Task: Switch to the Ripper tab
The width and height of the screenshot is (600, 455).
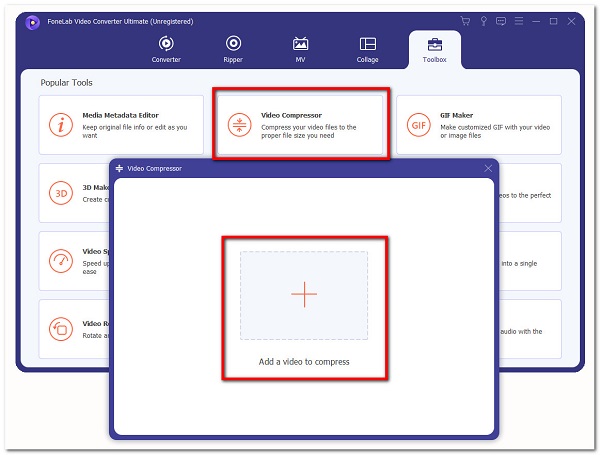Action: coord(233,49)
